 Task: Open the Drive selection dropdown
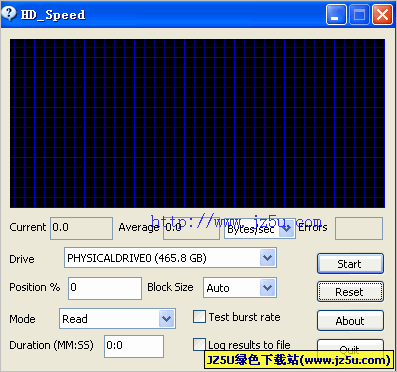pos(170,258)
